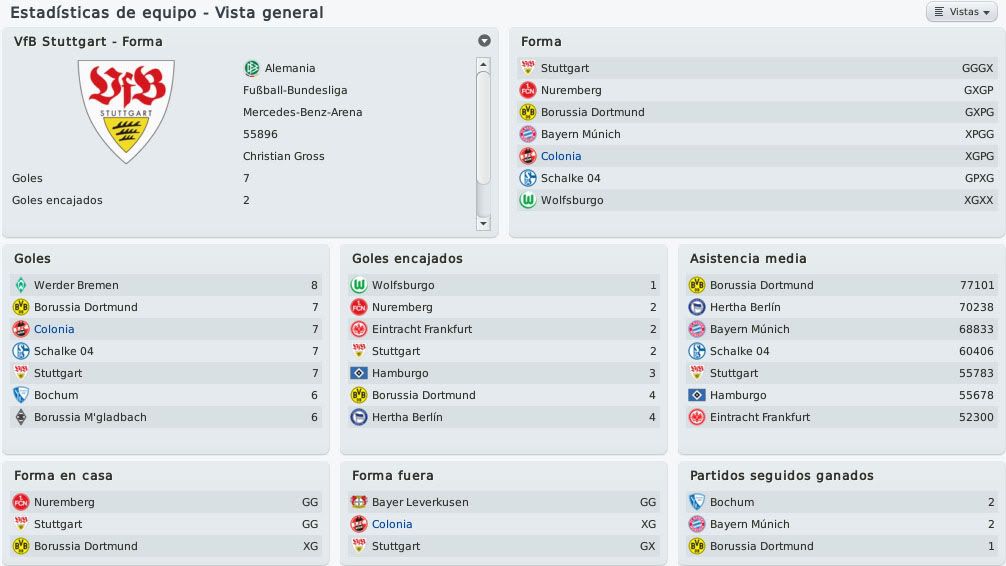The image size is (1006, 566).
Task: Select Borussia Dortmund row in Asistencia media
Action: [842, 285]
